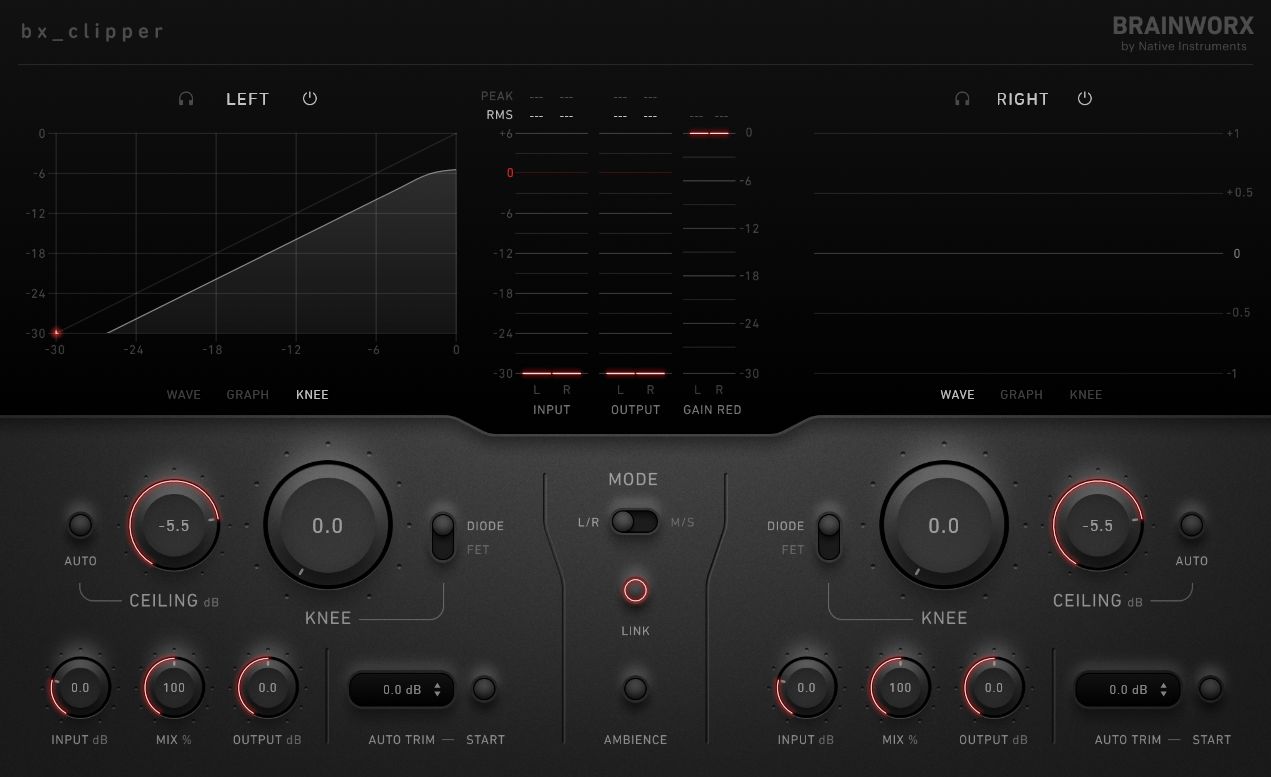Click the RIGHT channel label
1271x777 pixels.
pos(1023,99)
